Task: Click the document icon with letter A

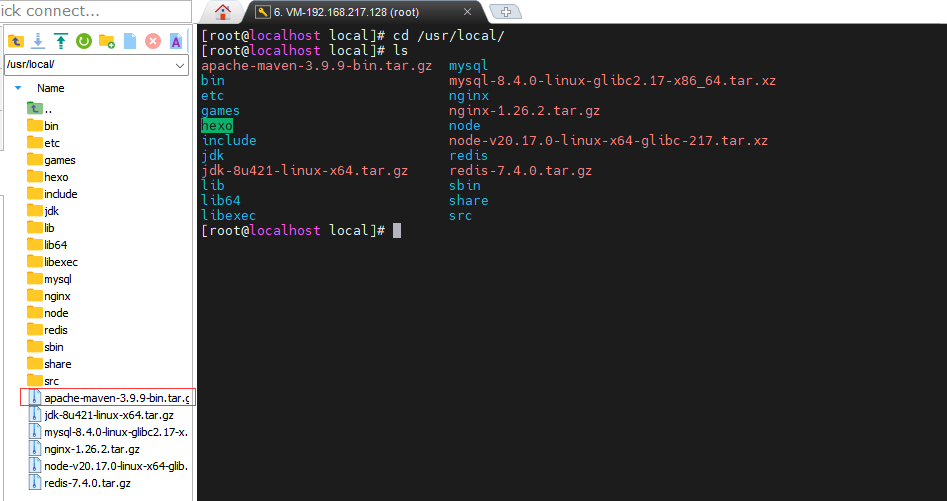Action: [x=175, y=41]
